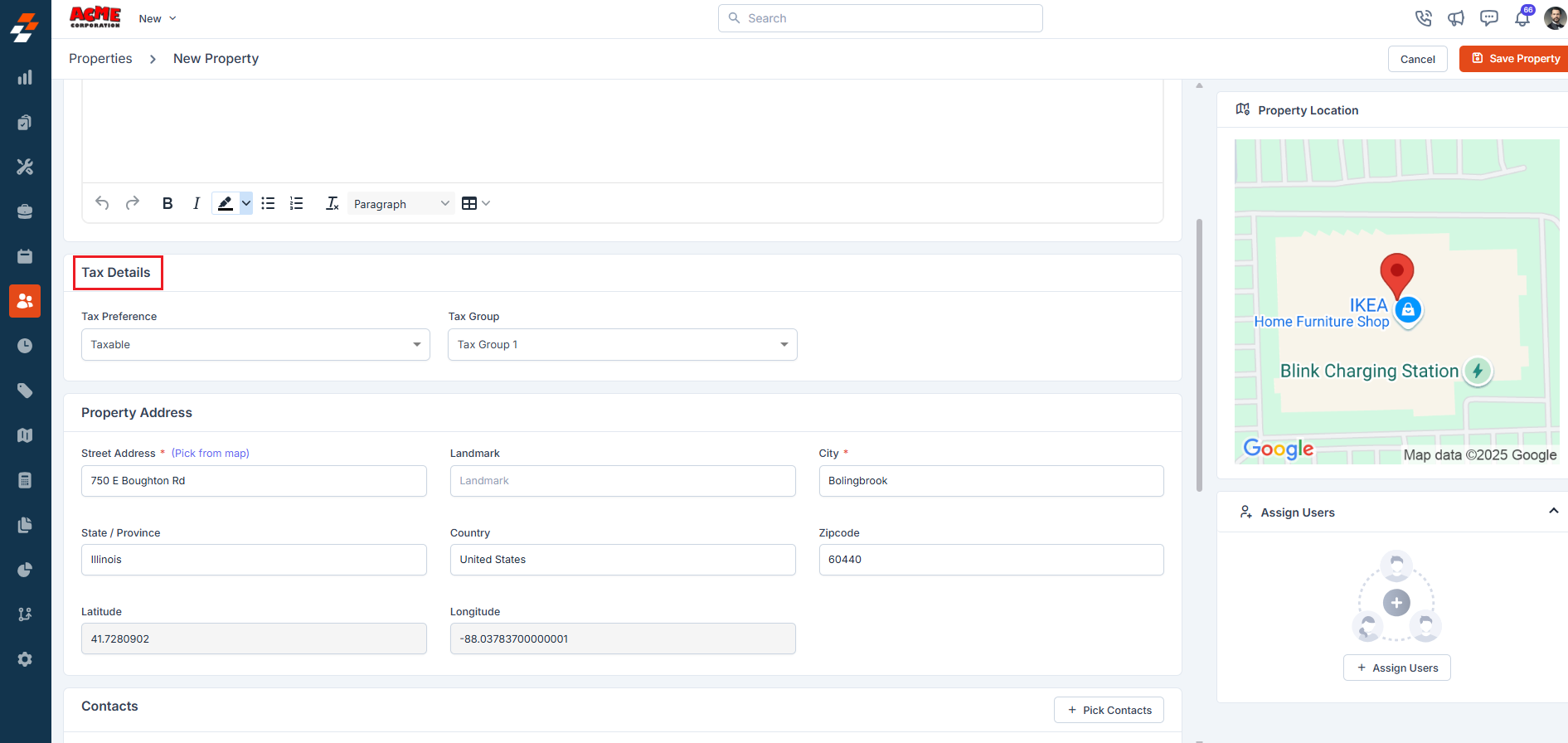Open the pie chart reports sidebar icon
This screenshot has width=1568, height=743.
(x=25, y=570)
